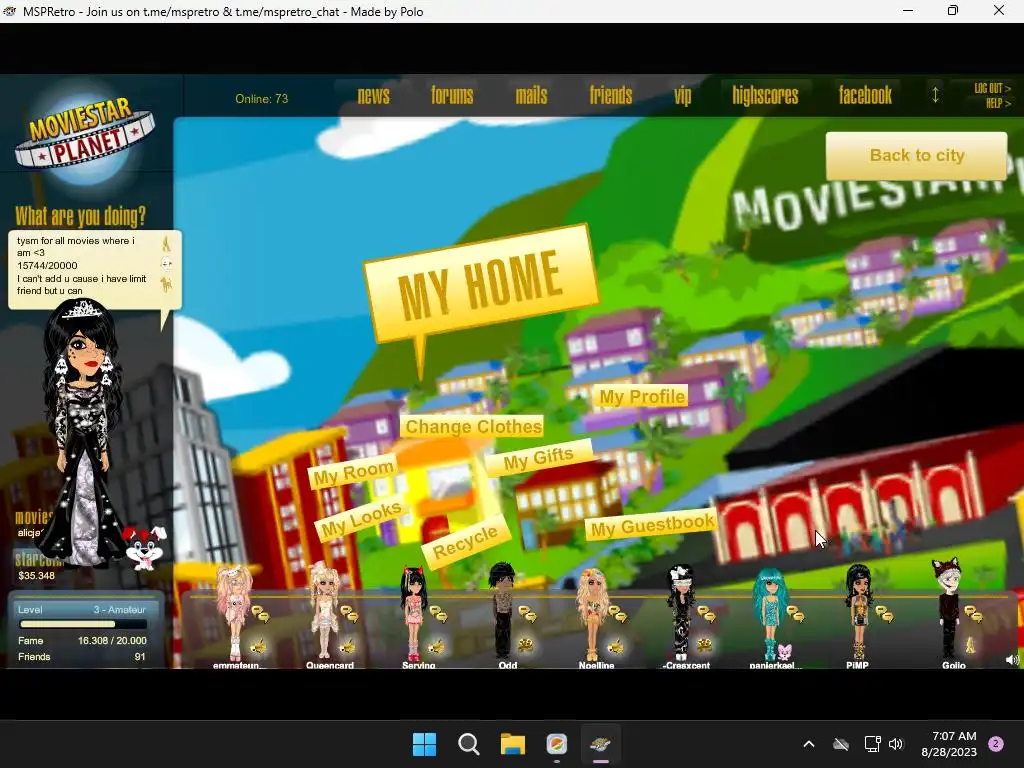Click the gold status icon below -Cresxcent's chat bubble
The height and width of the screenshot is (768, 1024).
tap(704, 646)
